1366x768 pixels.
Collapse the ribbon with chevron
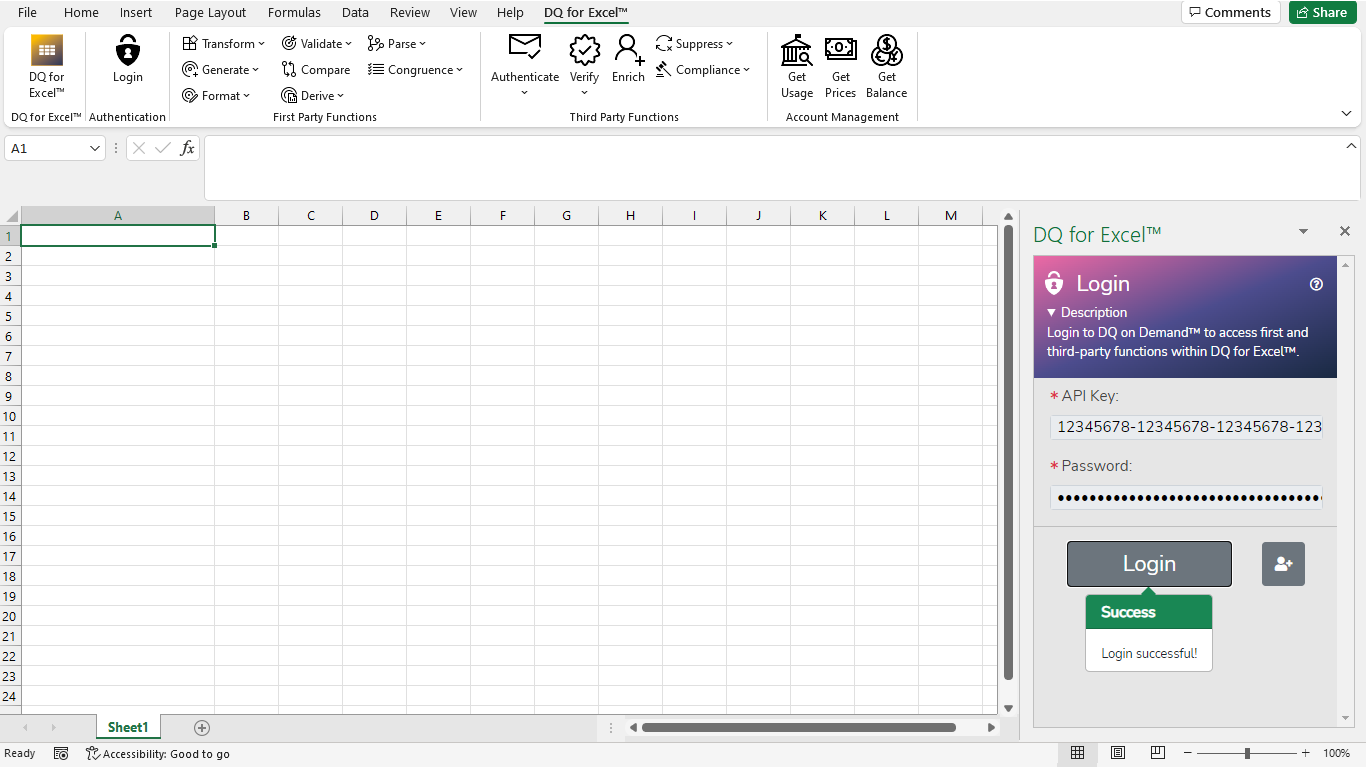click(x=1346, y=113)
